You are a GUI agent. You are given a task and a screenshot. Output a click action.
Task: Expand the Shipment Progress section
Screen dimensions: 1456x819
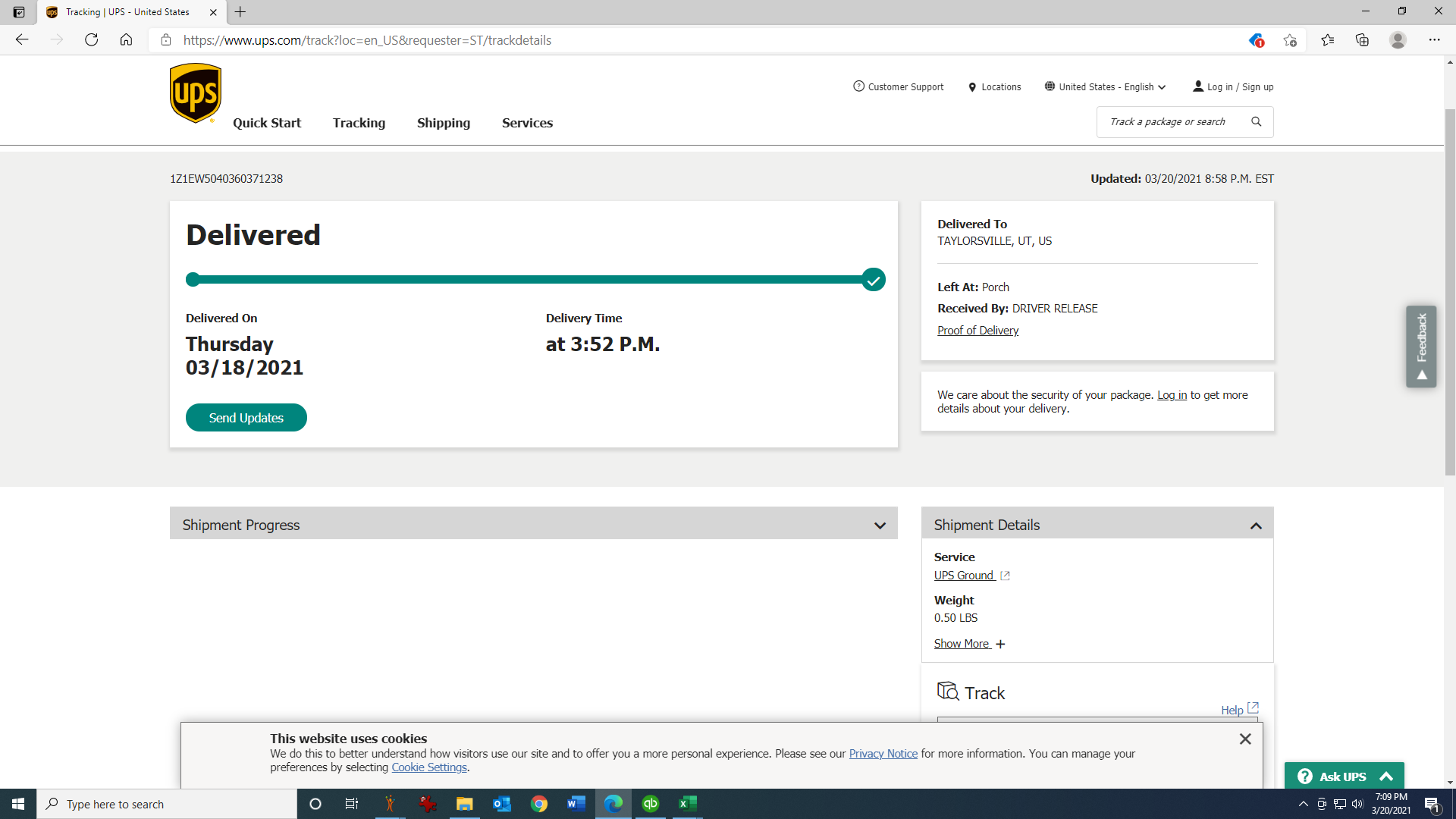(x=880, y=525)
